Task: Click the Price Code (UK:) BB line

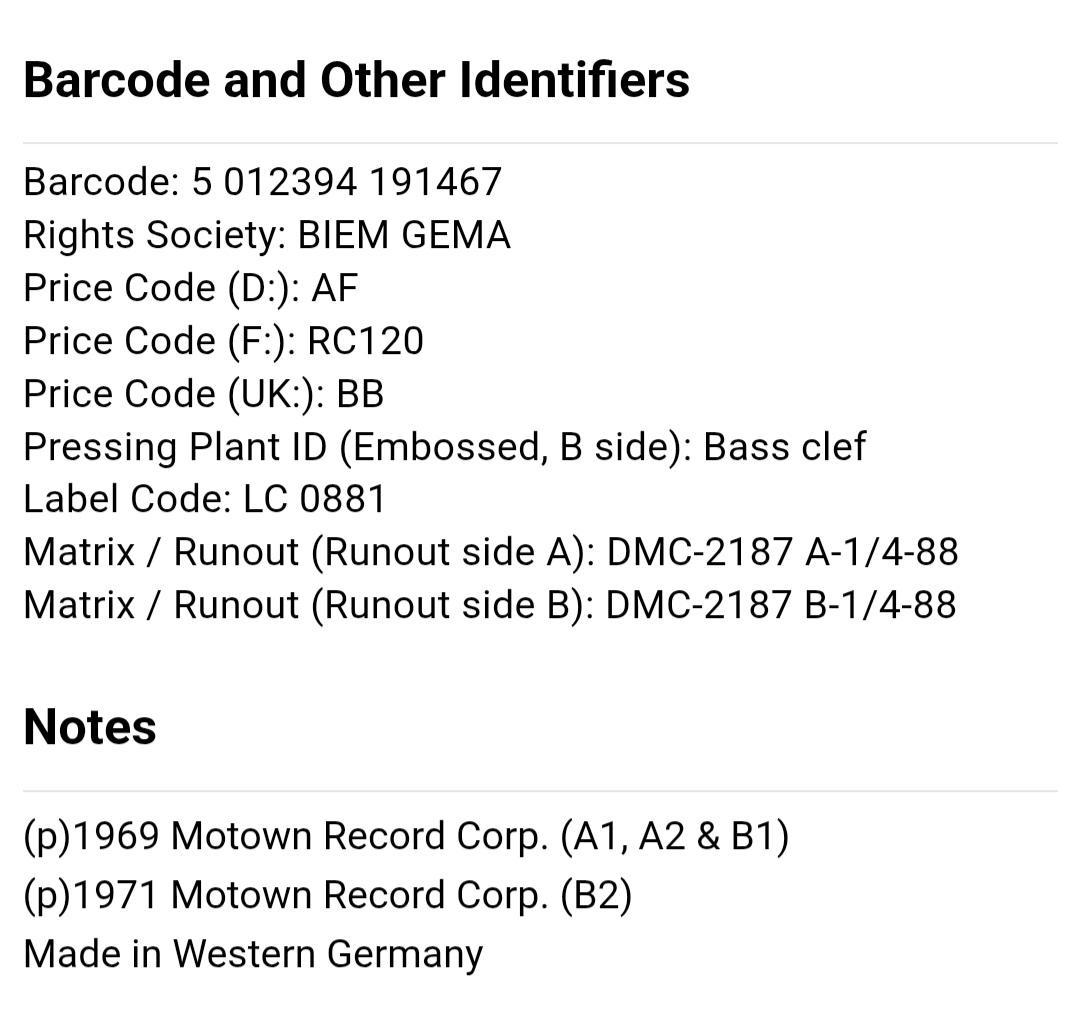Action: tap(204, 394)
